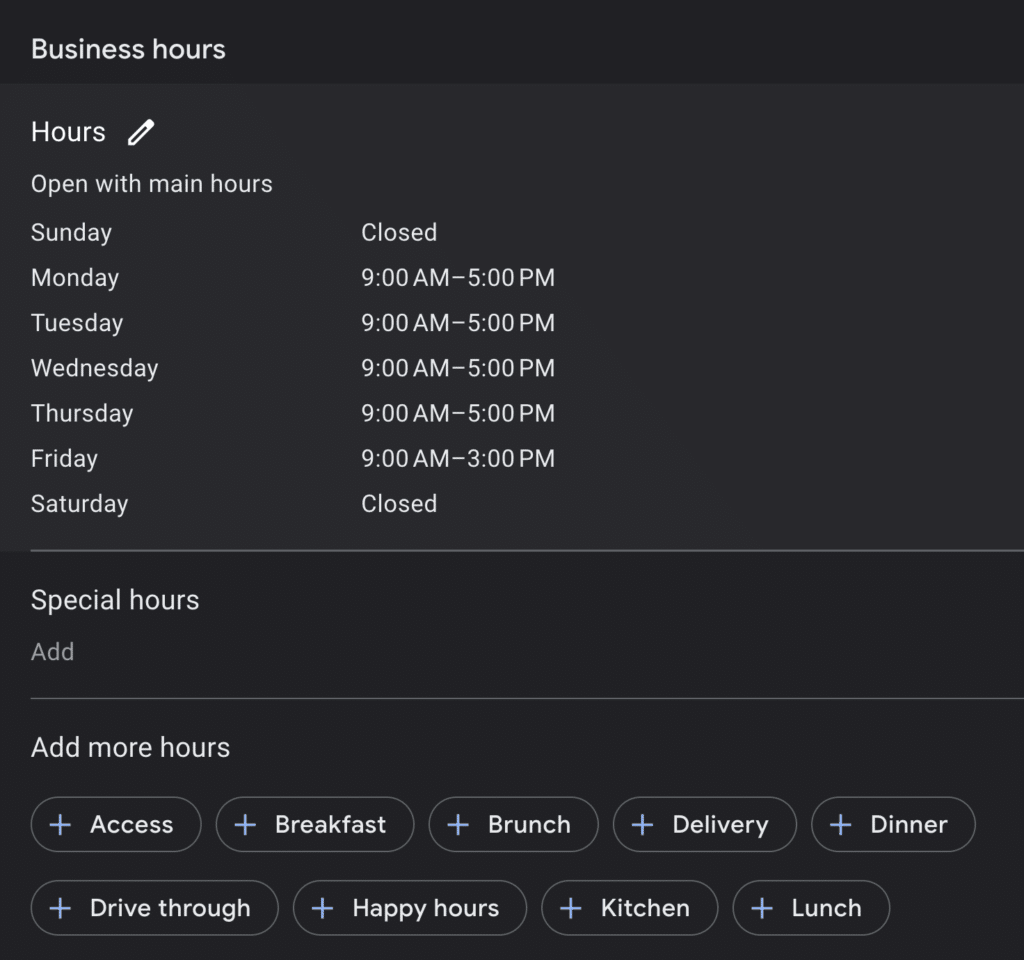
Task: Click the plus icon on the Breakfast chip
Action: (x=243, y=824)
